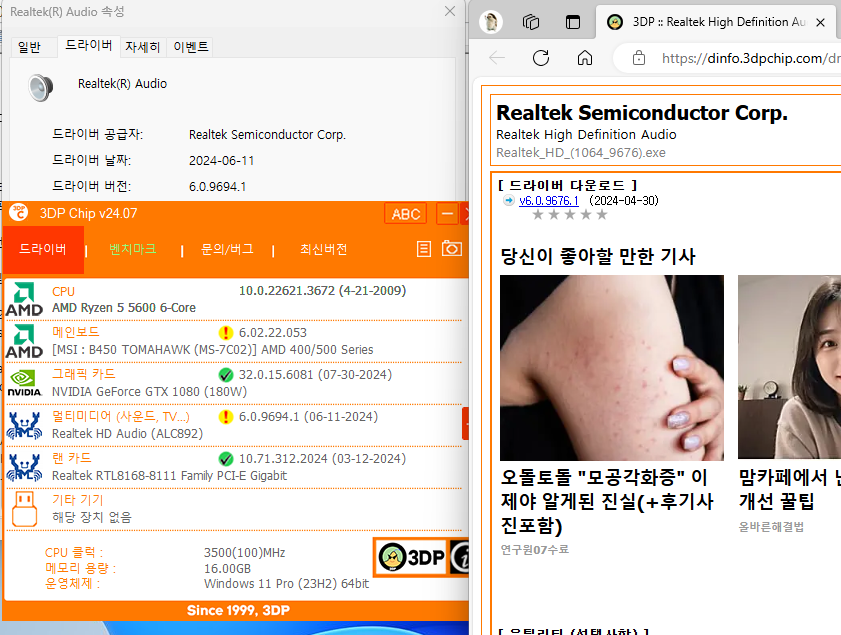
Task: Click the browser address bar
Action: point(740,59)
